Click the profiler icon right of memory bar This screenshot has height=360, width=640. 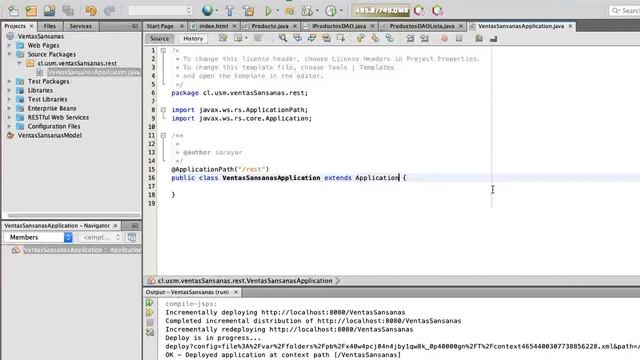(x=419, y=11)
